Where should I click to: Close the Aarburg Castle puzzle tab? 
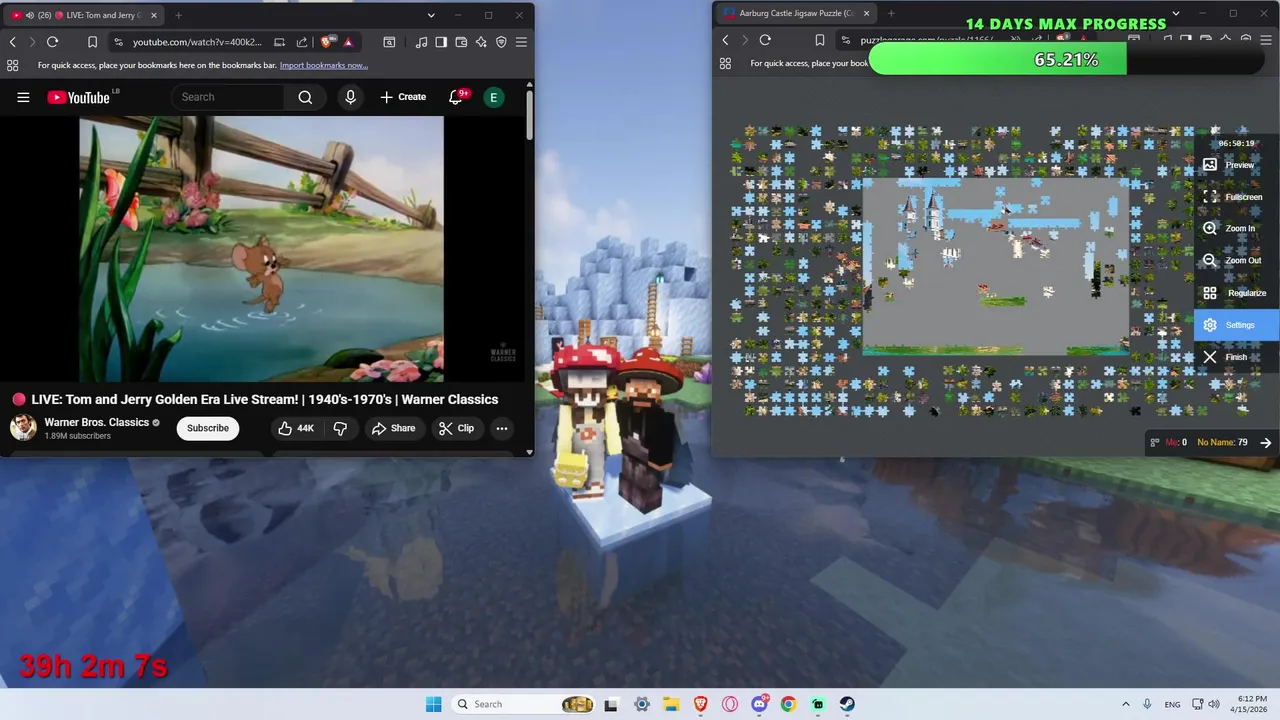866,13
